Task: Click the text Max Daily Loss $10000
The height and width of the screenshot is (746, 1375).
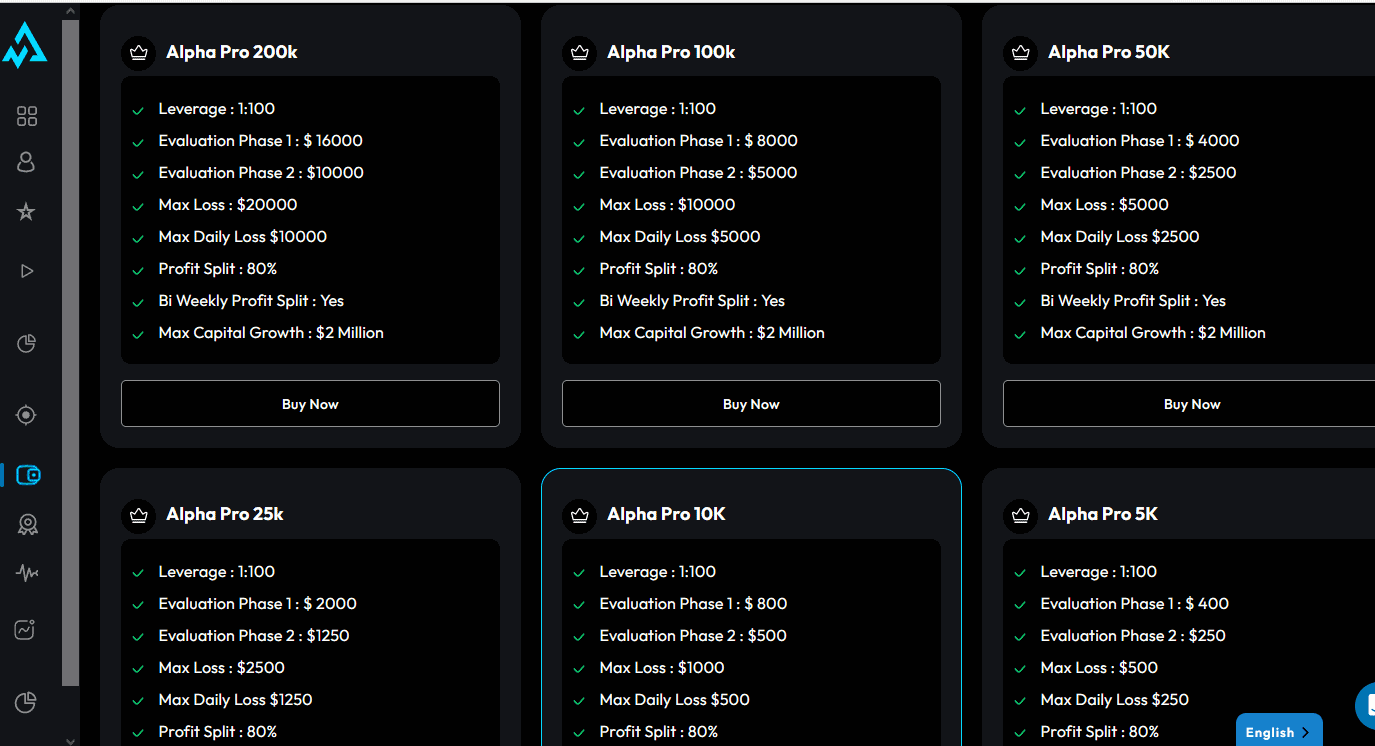Action: [x=243, y=237]
